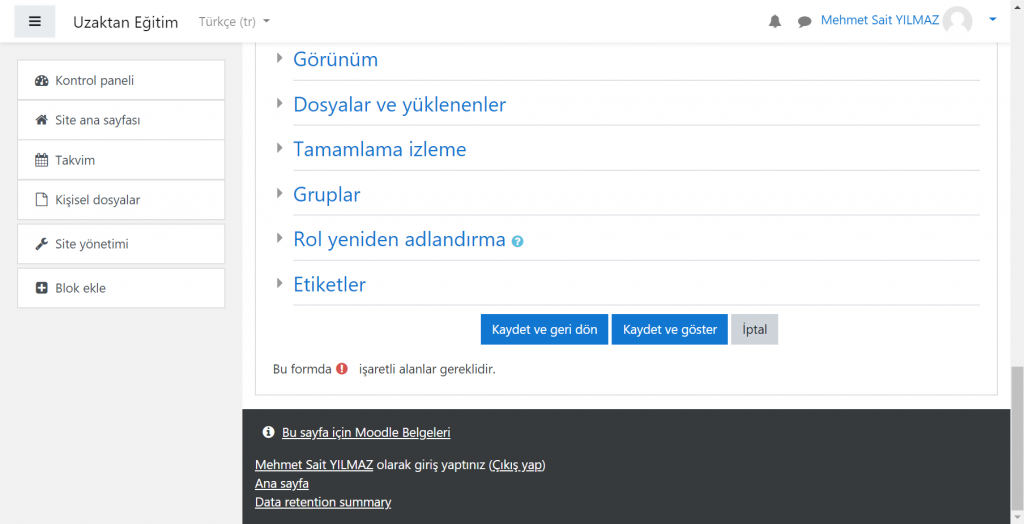Toggle the hamburger side menu button
The width and height of the screenshot is (1024, 524).
pos(35,22)
